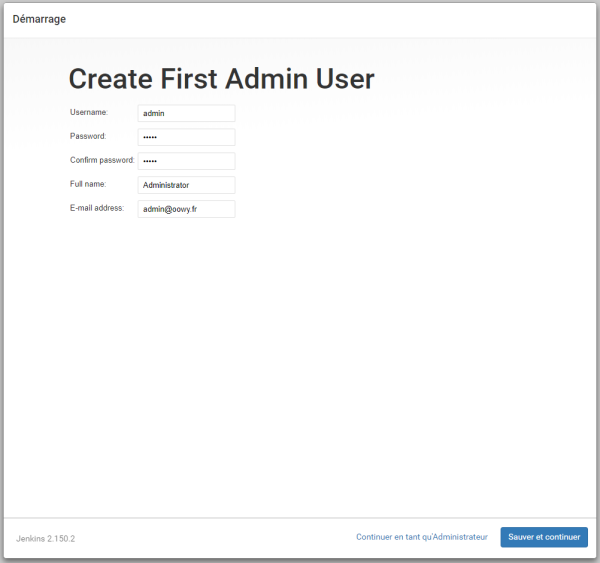Focus the Password input field

186,137
